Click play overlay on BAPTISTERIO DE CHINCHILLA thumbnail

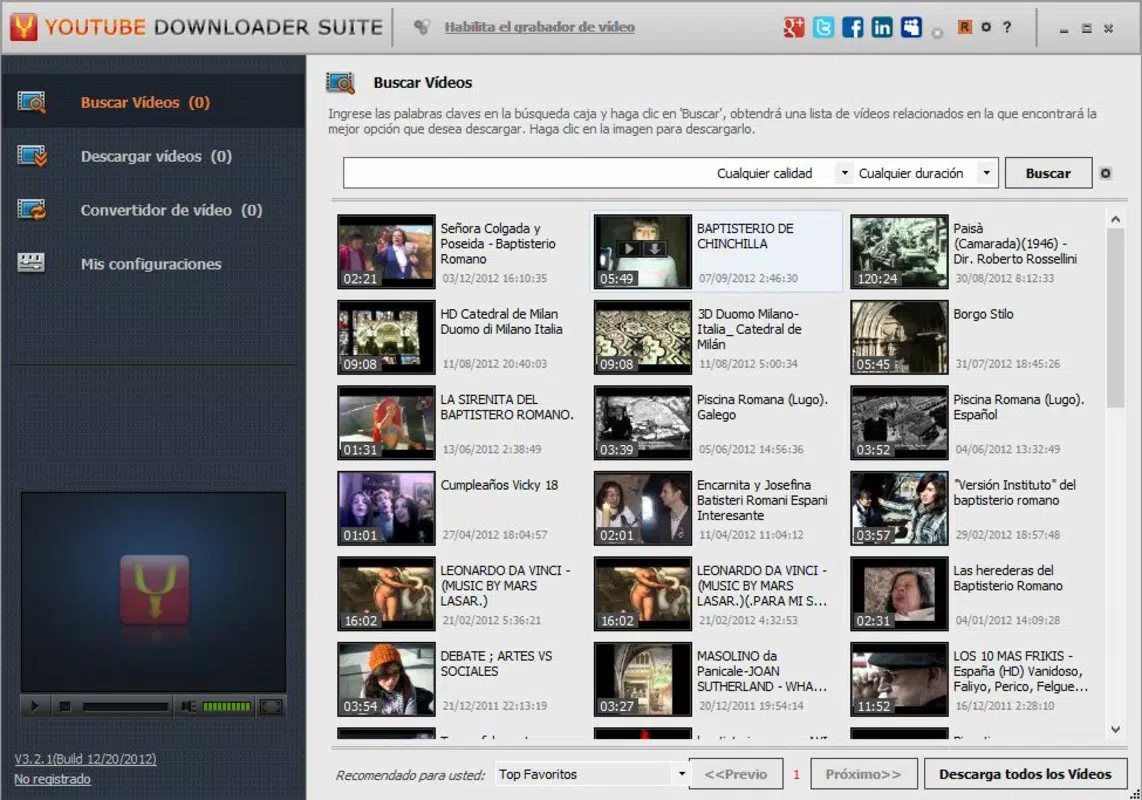coord(629,249)
